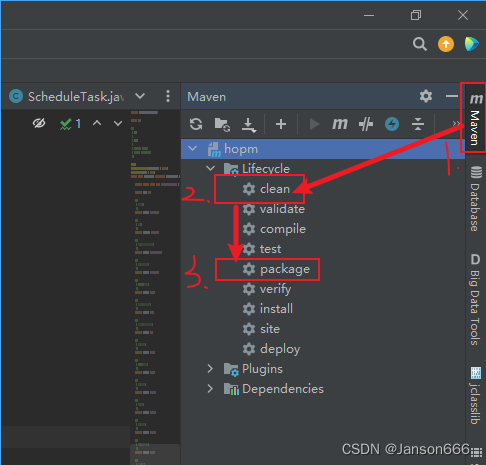Collapse the Lifecycle folder
The height and width of the screenshot is (465, 486).
(x=210, y=168)
